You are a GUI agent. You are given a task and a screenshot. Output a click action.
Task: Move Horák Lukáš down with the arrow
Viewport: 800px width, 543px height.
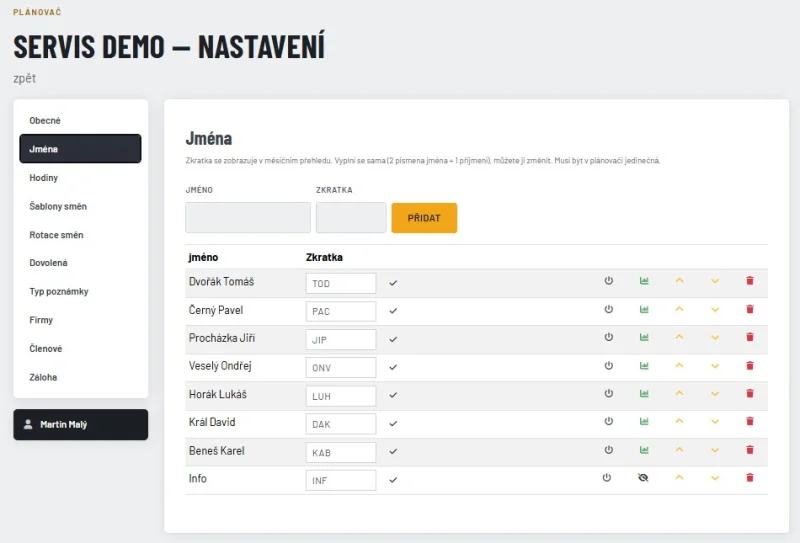coord(715,394)
